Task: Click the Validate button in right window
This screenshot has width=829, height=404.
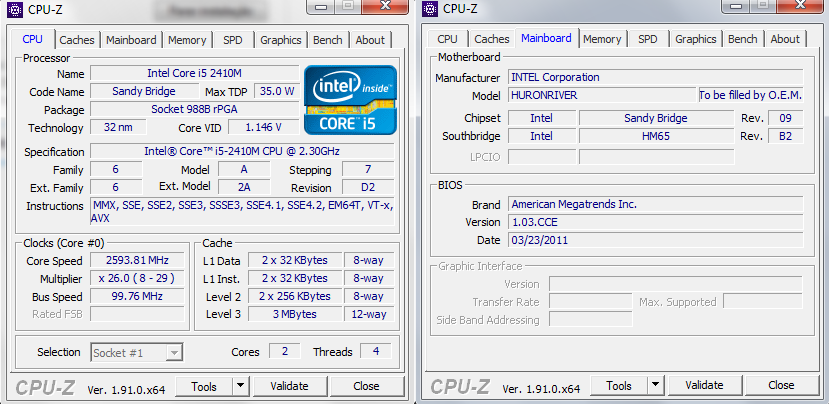Action: coord(704,385)
